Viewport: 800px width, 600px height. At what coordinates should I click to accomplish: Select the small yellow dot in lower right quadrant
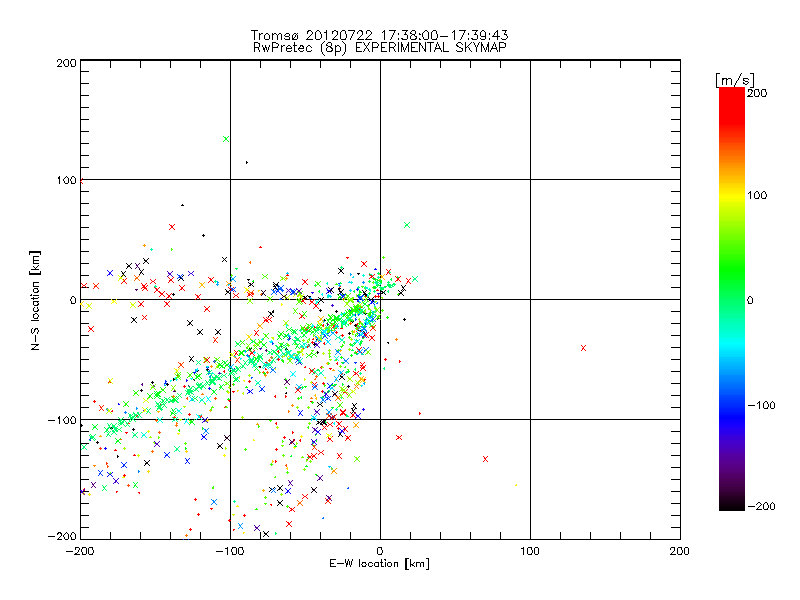click(516, 485)
